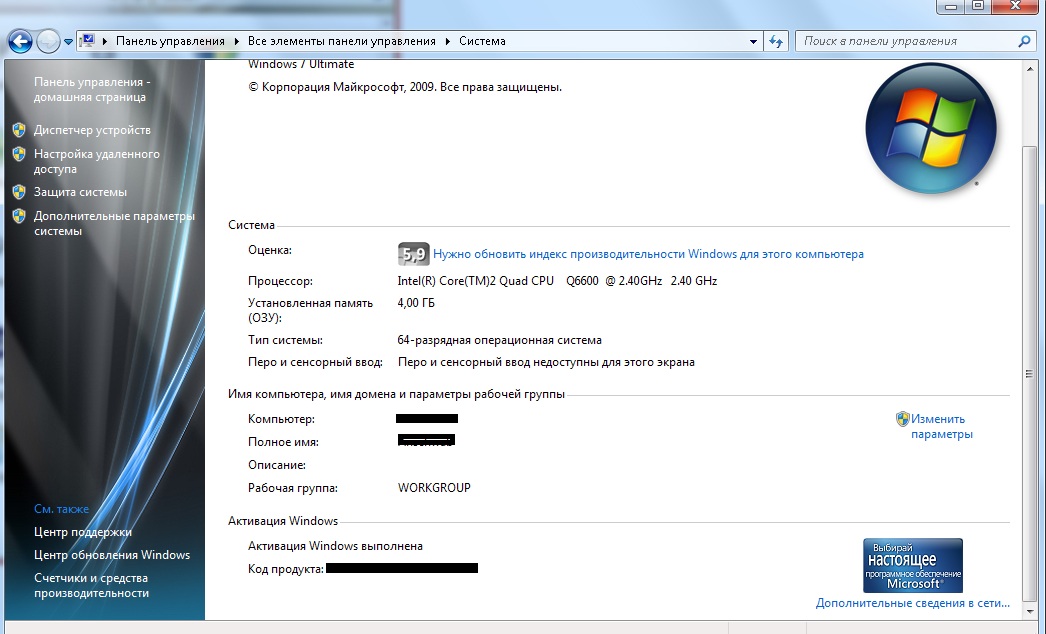Open 'Дополнительные параметры системы' link

(x=114, y=224)
